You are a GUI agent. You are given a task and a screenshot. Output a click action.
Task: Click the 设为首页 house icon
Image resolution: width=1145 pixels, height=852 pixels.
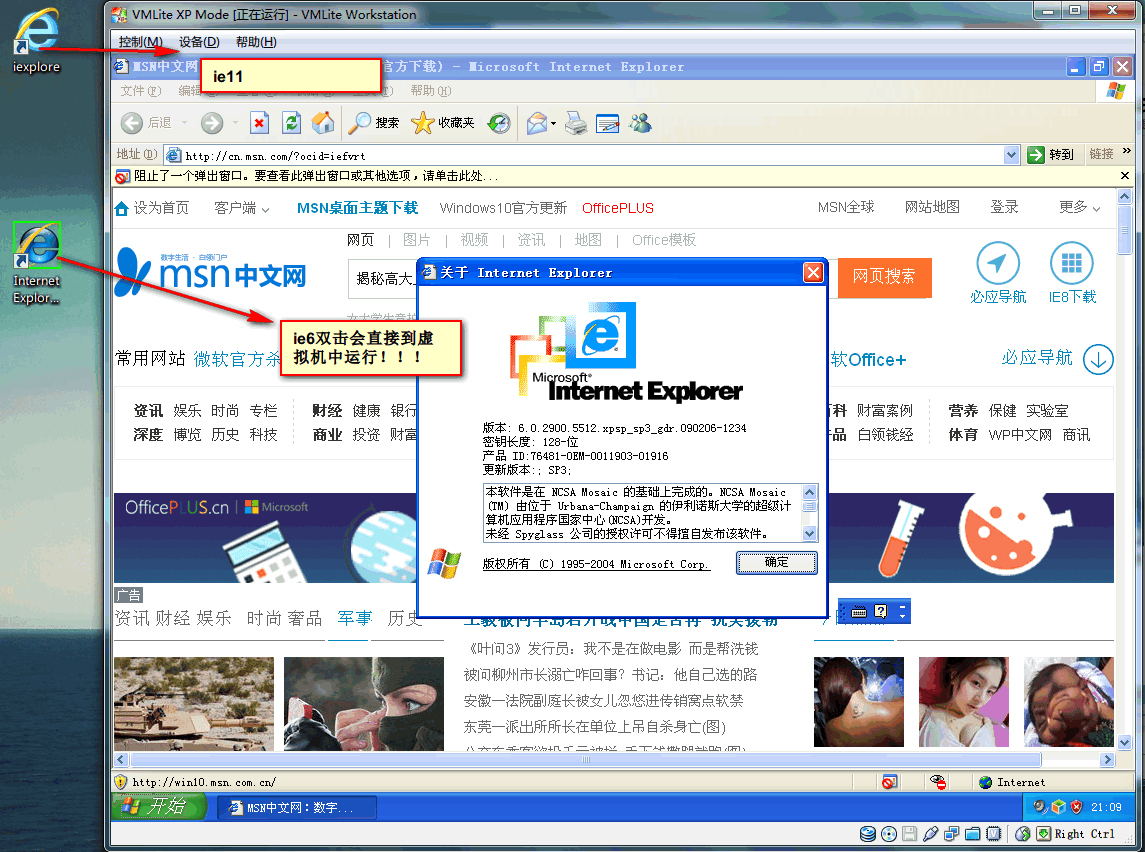coord(122,209)
